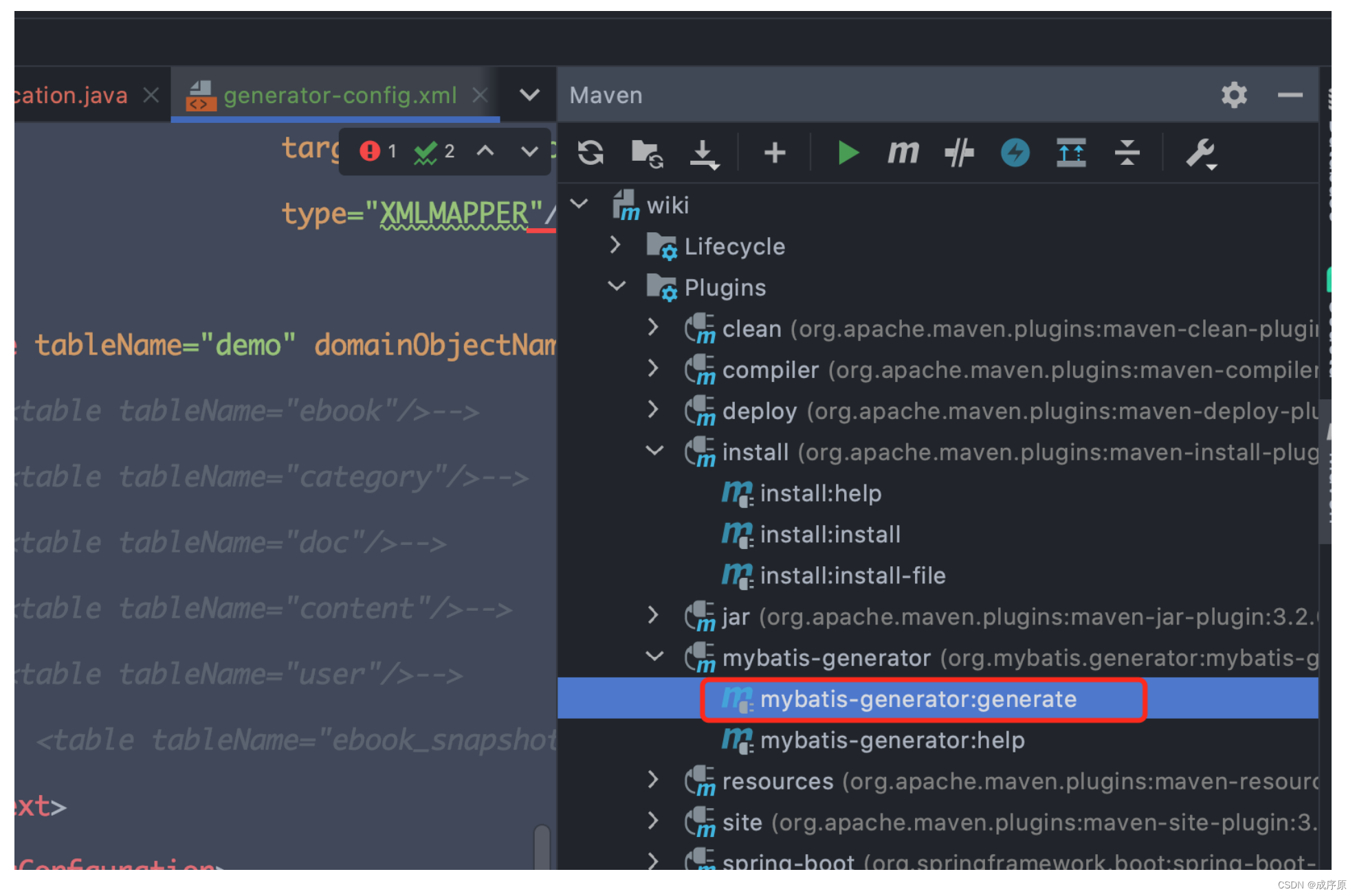Open Maven Settings wrench icon

(1200, 153)
